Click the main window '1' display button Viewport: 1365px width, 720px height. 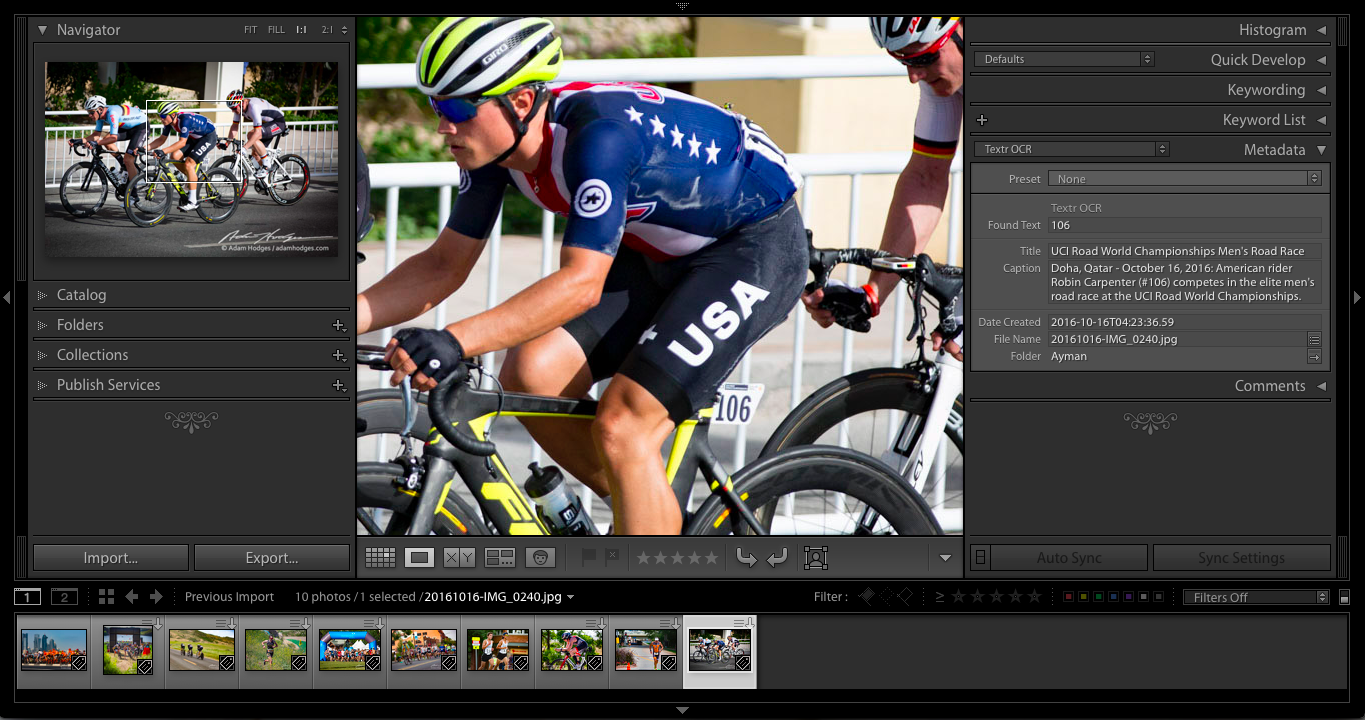click(27, 597)
